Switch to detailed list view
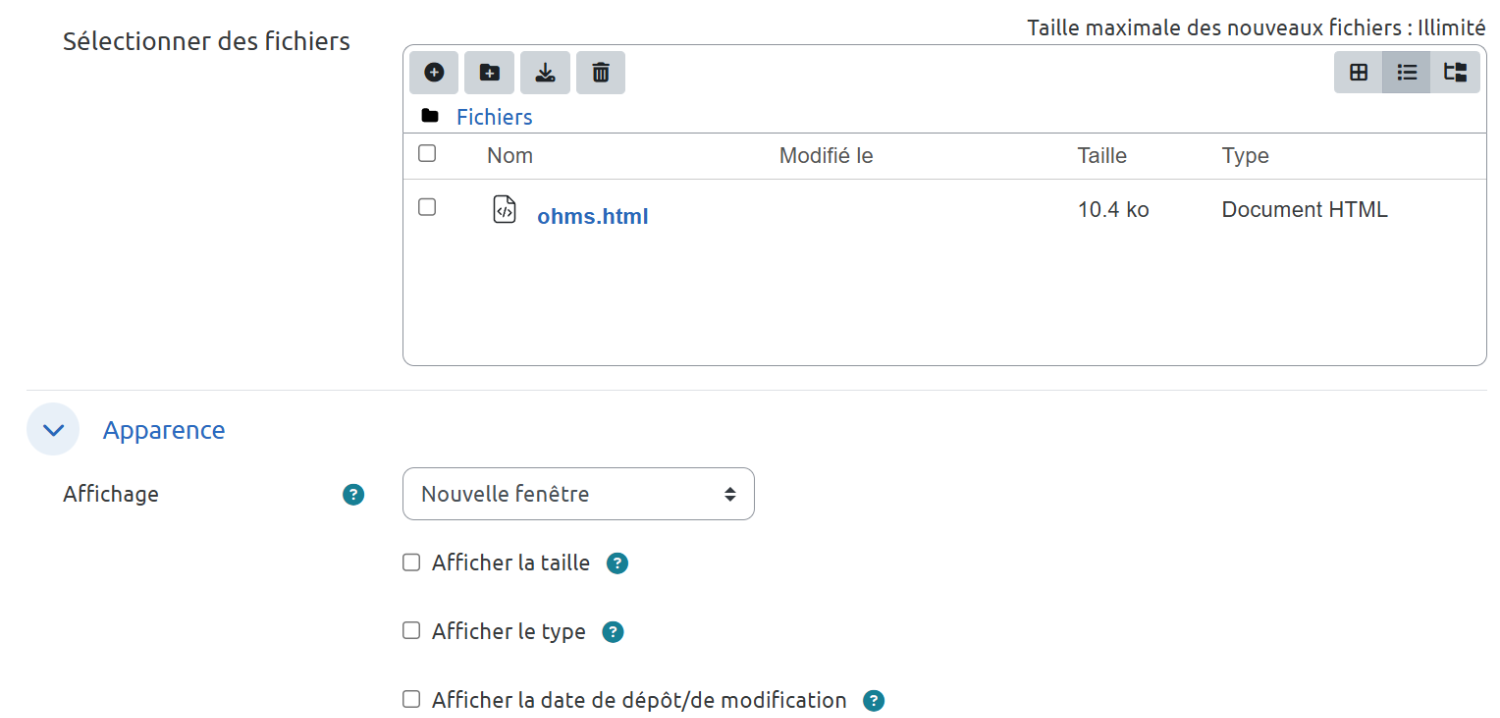Screen dimensions: 1500x718 click(x=1407, y=72)
